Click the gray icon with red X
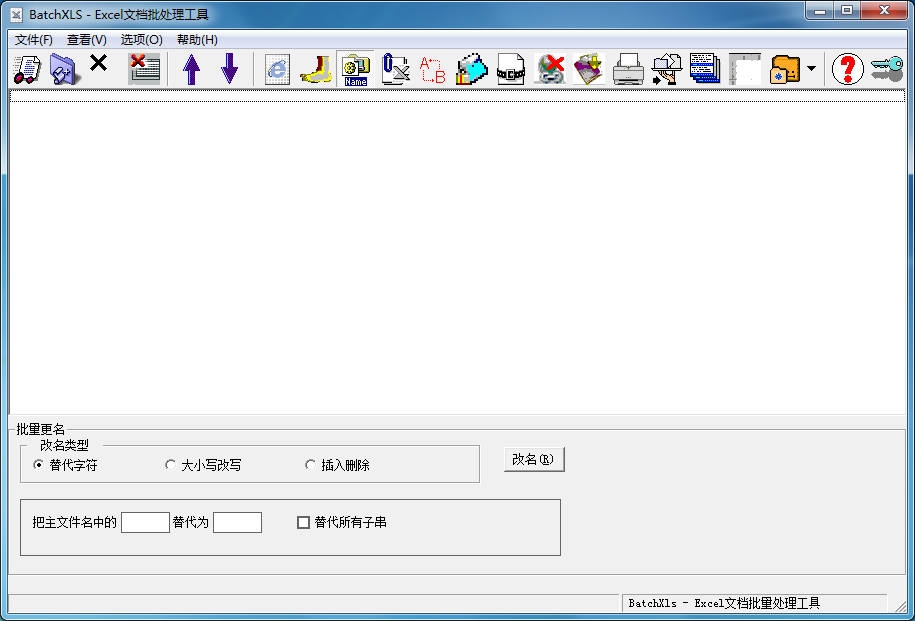915x621 pixels. (550, 69)
